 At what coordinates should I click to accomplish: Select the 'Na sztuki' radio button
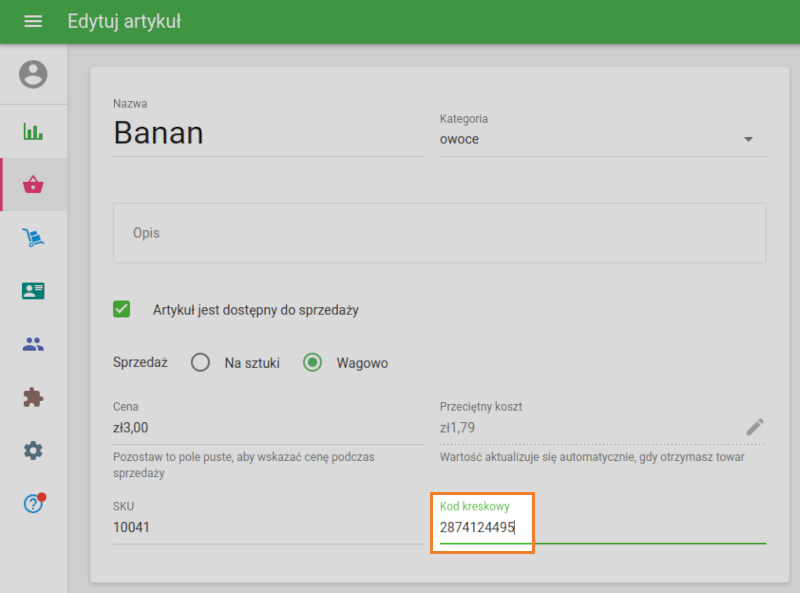click(x=200, y=363)
